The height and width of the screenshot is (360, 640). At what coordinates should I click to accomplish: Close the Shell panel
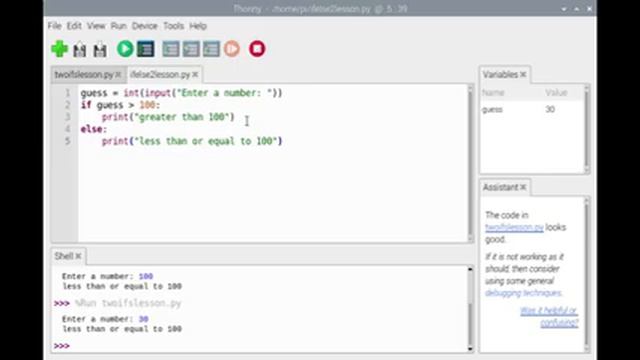pyautogui.click(x=78, y=256)
